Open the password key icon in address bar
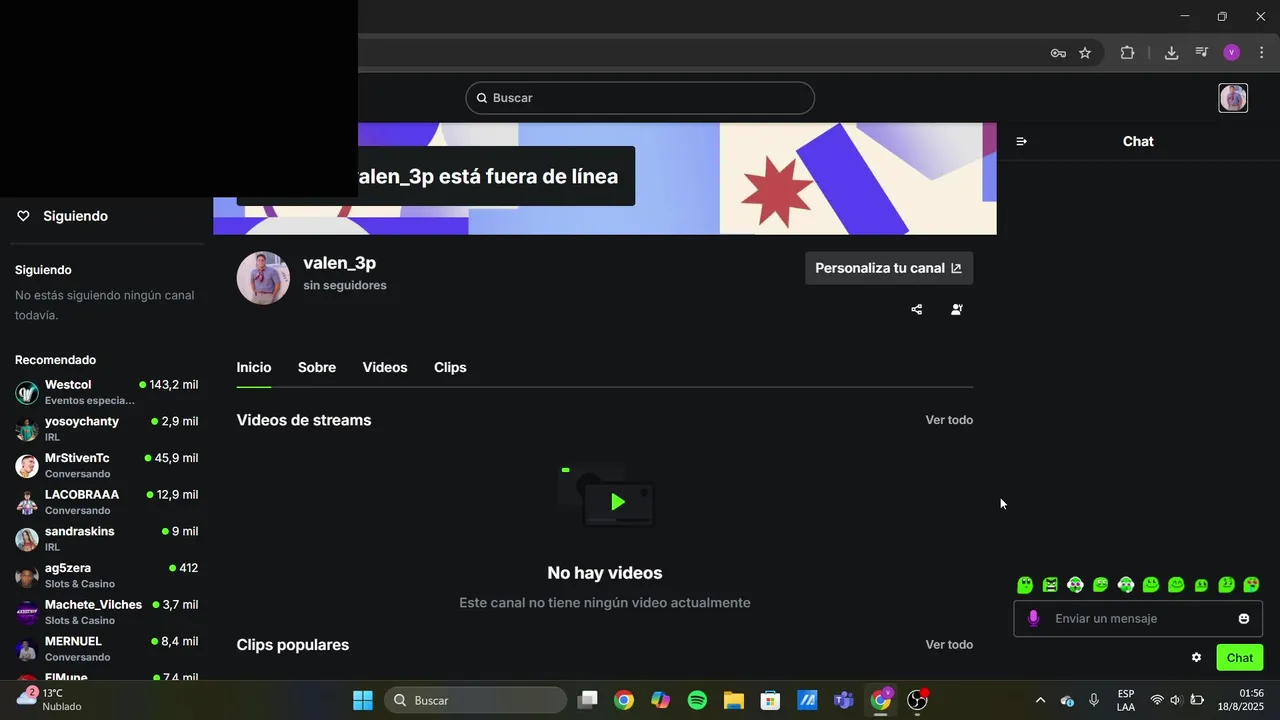The height and width of the screenshot is (720, 1280). point(1058,53)
